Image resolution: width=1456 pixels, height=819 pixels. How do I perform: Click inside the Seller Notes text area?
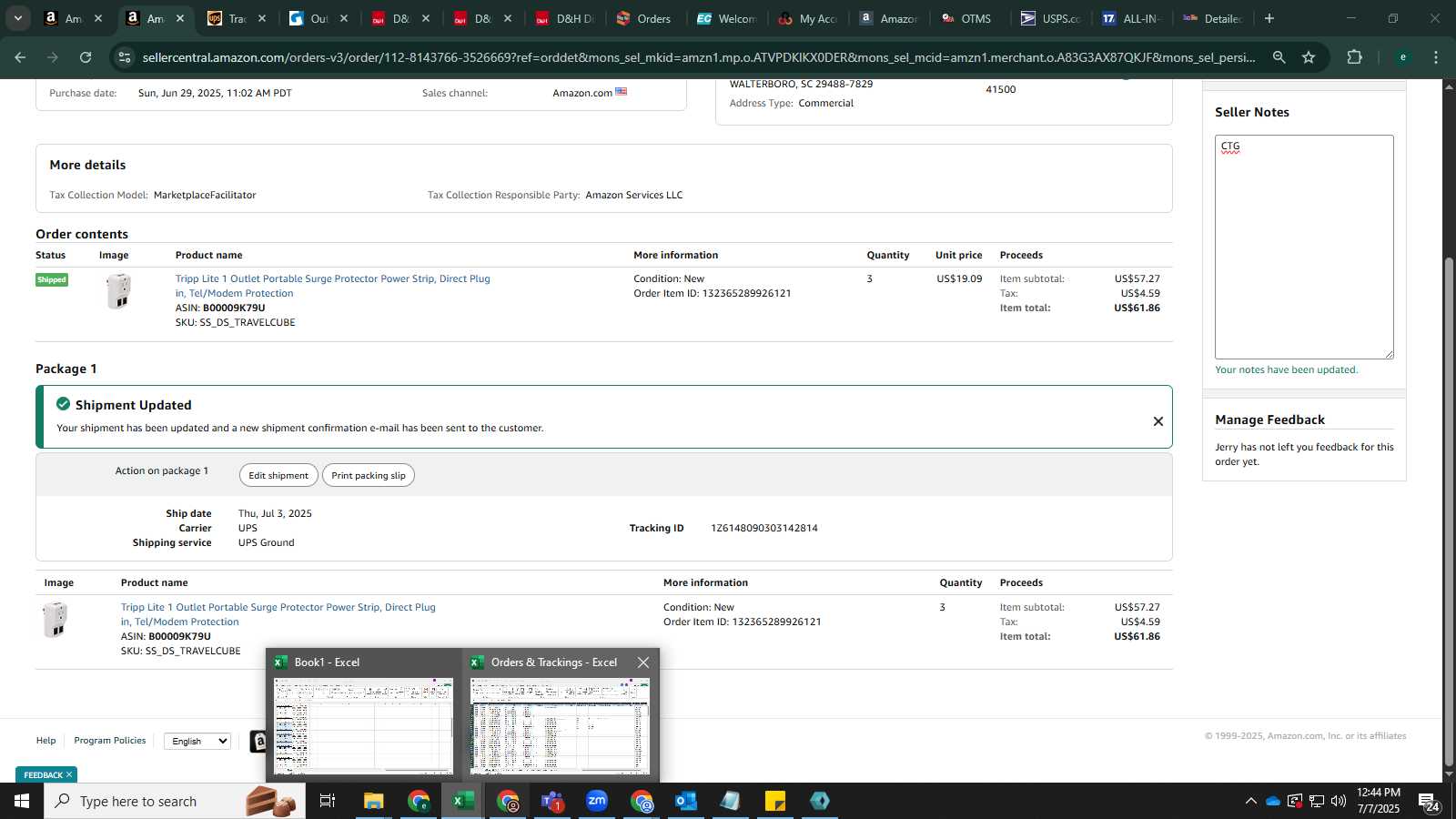(1304, 247)
